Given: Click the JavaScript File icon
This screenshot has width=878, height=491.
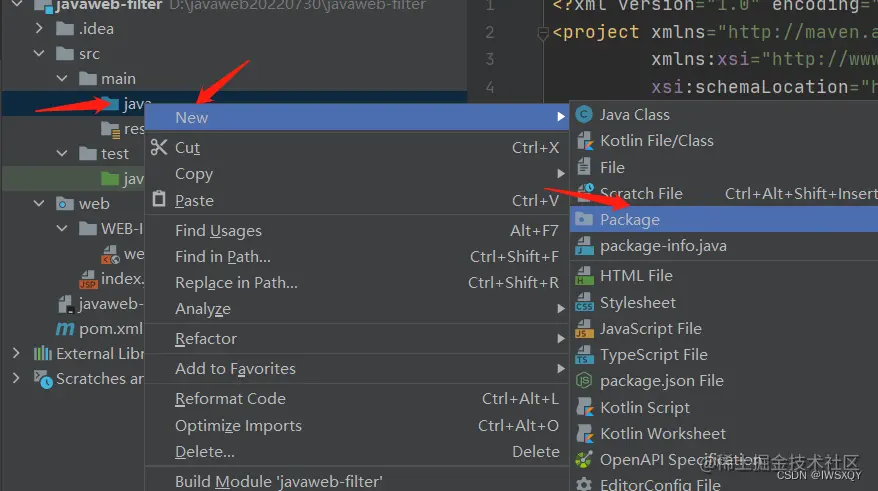Looking at the screenshot, I should tap(585, 329).
